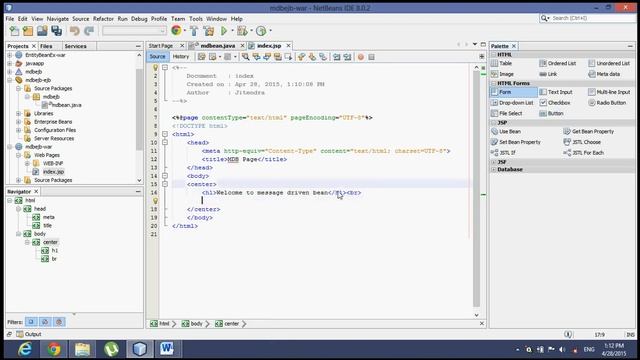Click the Redo toolbar icon

tap(89, 31)
